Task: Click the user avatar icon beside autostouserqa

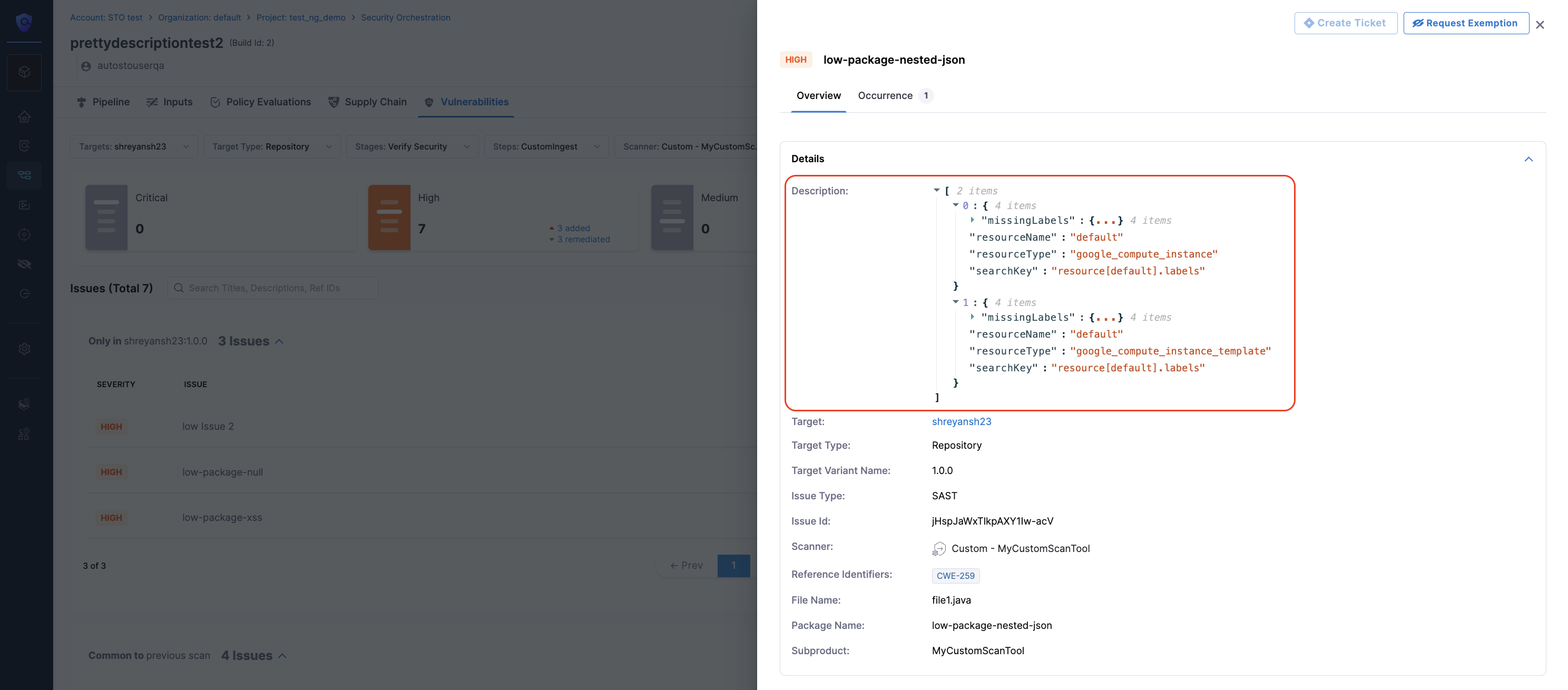Action: coord(86,66)
